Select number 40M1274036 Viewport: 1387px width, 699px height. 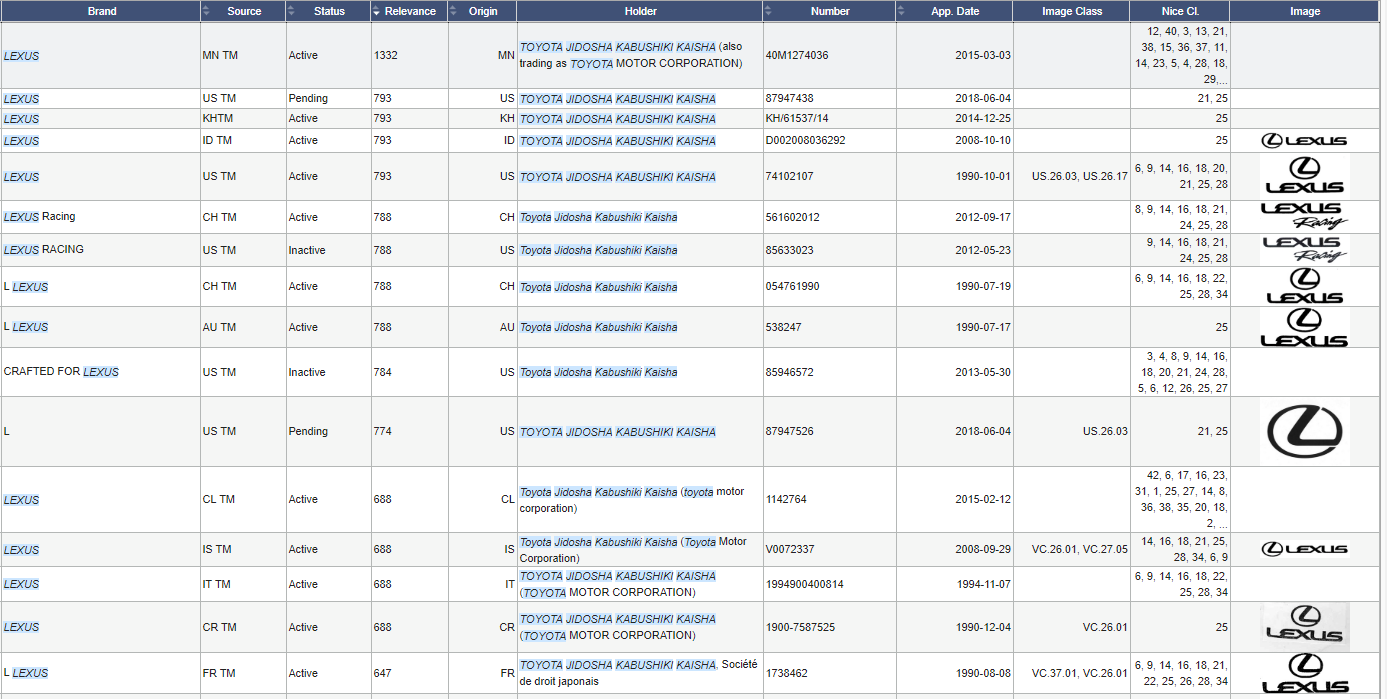coord(798,55)
